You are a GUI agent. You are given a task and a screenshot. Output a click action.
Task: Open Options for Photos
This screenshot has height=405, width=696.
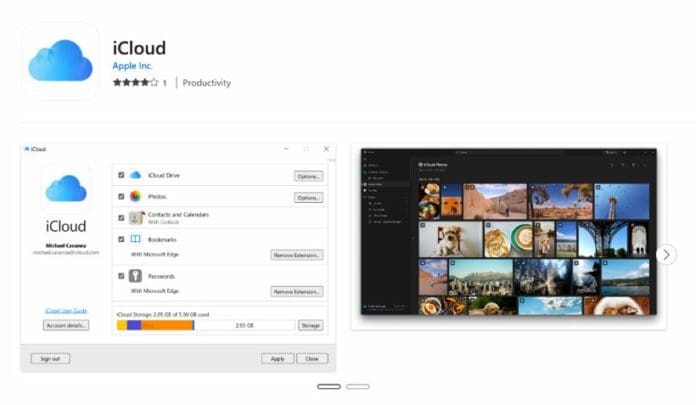(308, 198)
